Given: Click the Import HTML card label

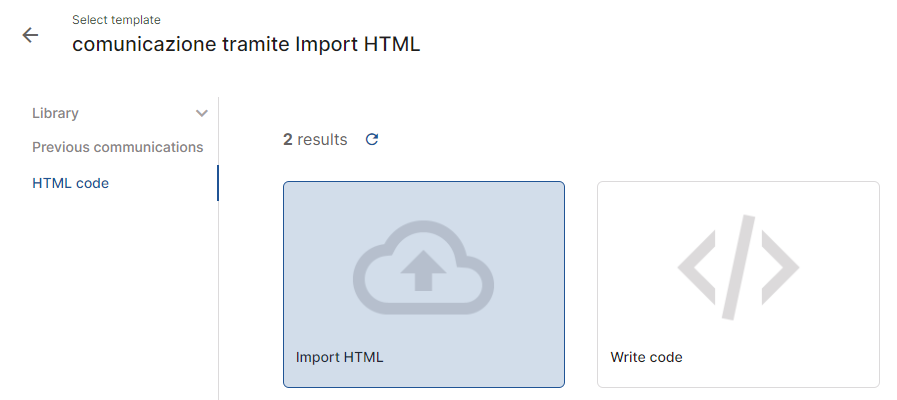Looking at the screenshot, I should pyautogui.click(x=339, y=357).
